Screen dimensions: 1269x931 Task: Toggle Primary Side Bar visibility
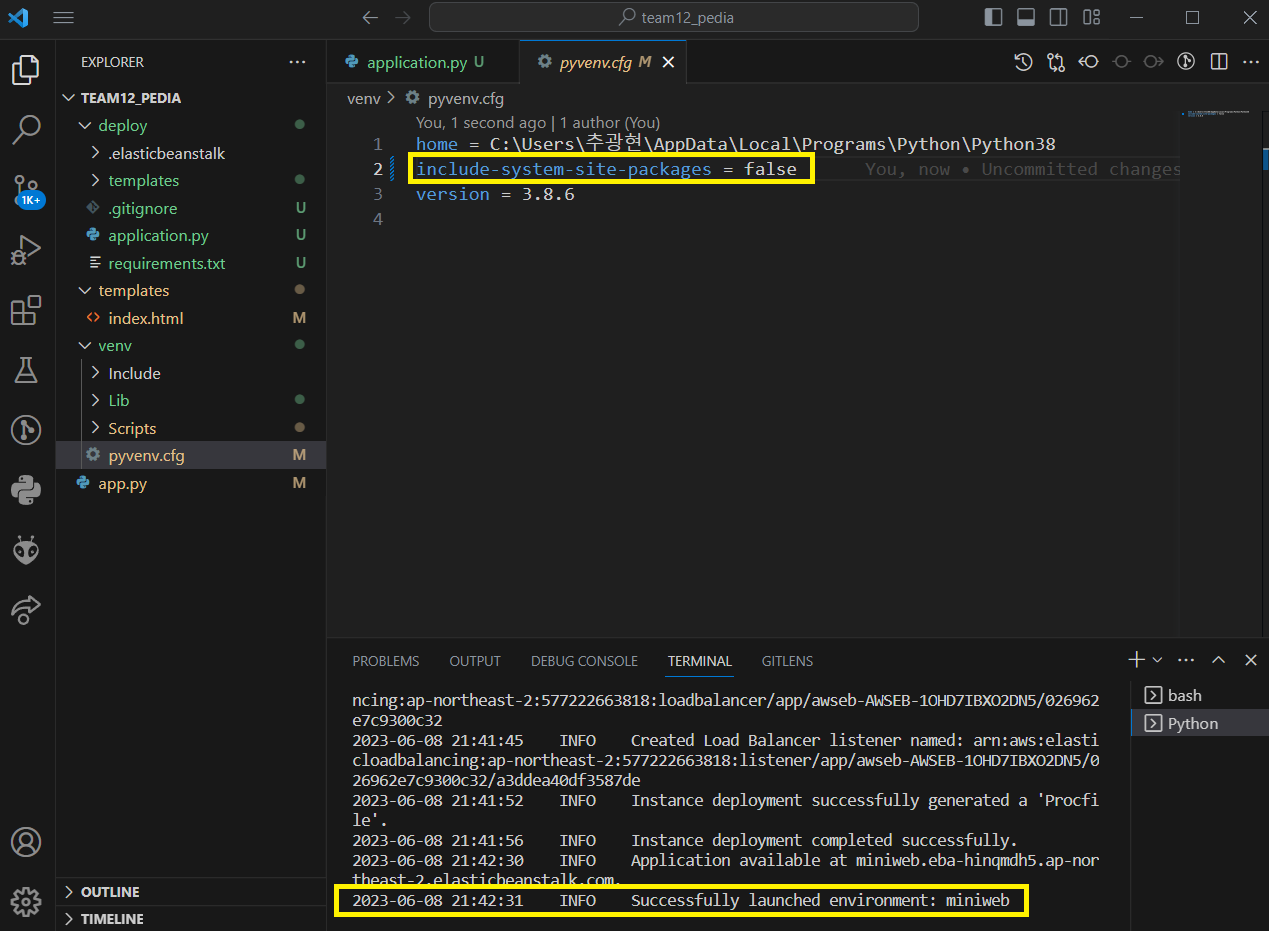pyautogui.click(x=993, y=18)
